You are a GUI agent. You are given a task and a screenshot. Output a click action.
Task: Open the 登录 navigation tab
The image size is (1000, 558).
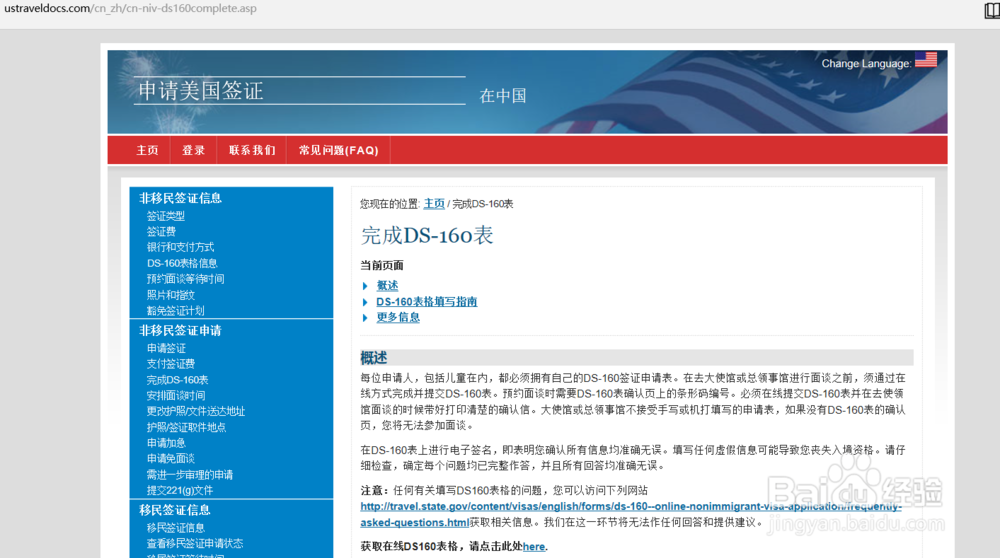pos(193,151)
